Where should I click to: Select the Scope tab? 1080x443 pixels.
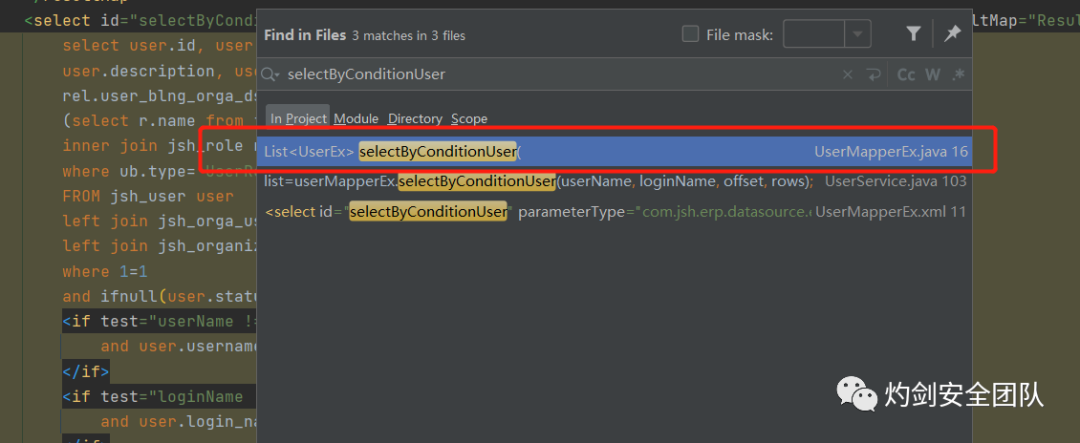pyautogui.click(x=469, y=118)
